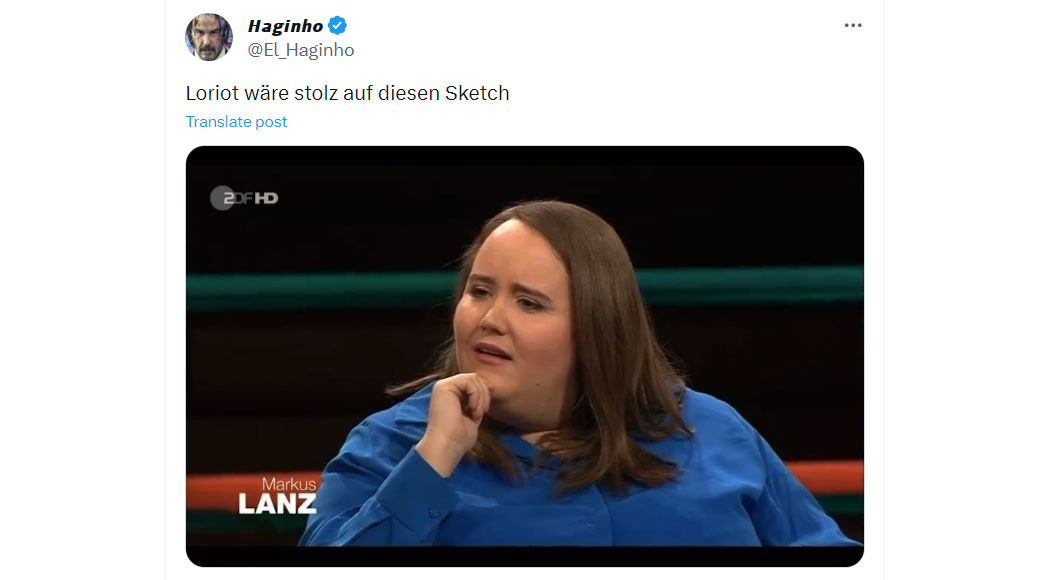
Task: Click the Markus LANZ show logo
Action: pyautogui.click(x=277, y=495)
